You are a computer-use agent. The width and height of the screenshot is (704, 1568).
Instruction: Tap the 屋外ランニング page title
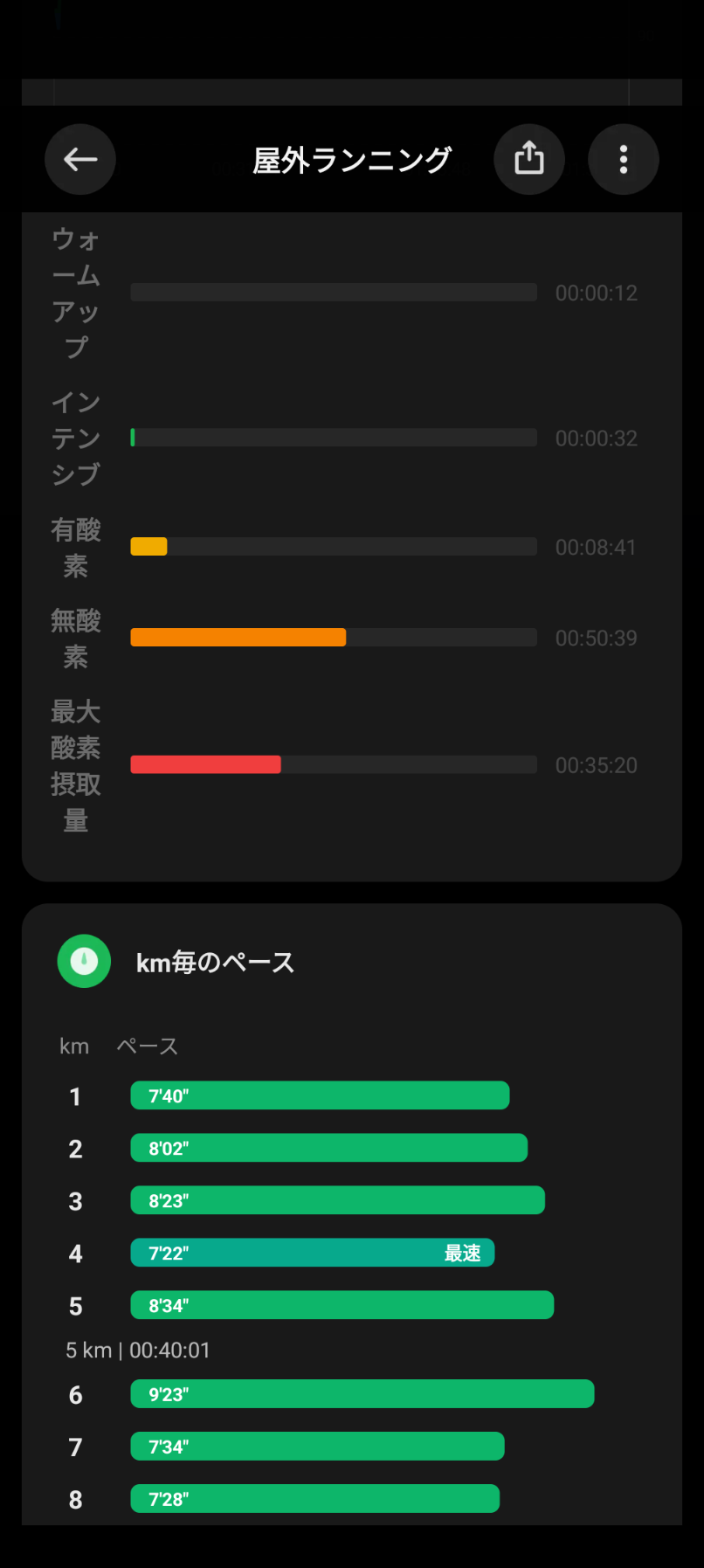click(351, 161)
